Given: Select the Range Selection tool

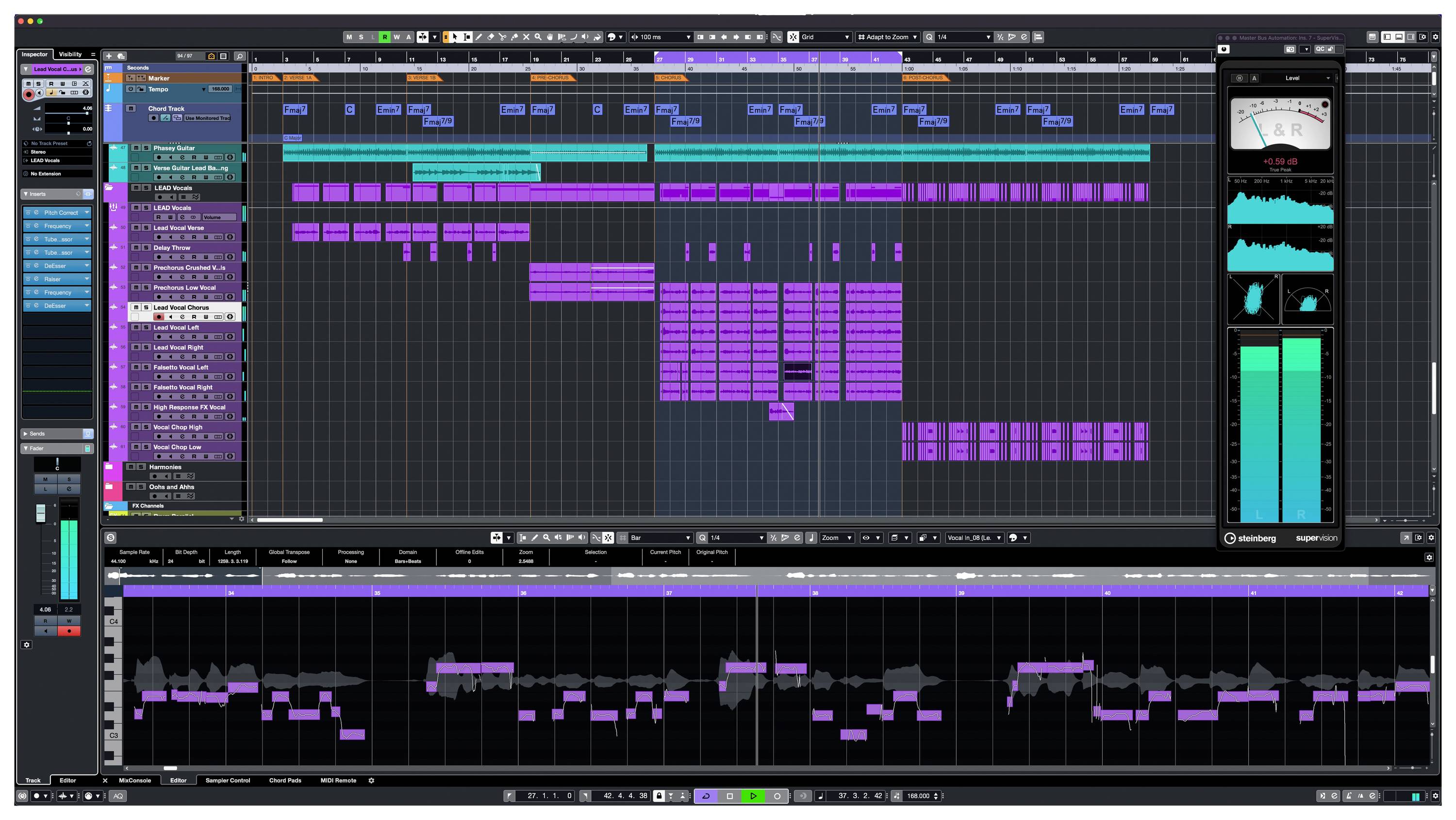Looking at the screenshot, I should click(x=466, y=37).
